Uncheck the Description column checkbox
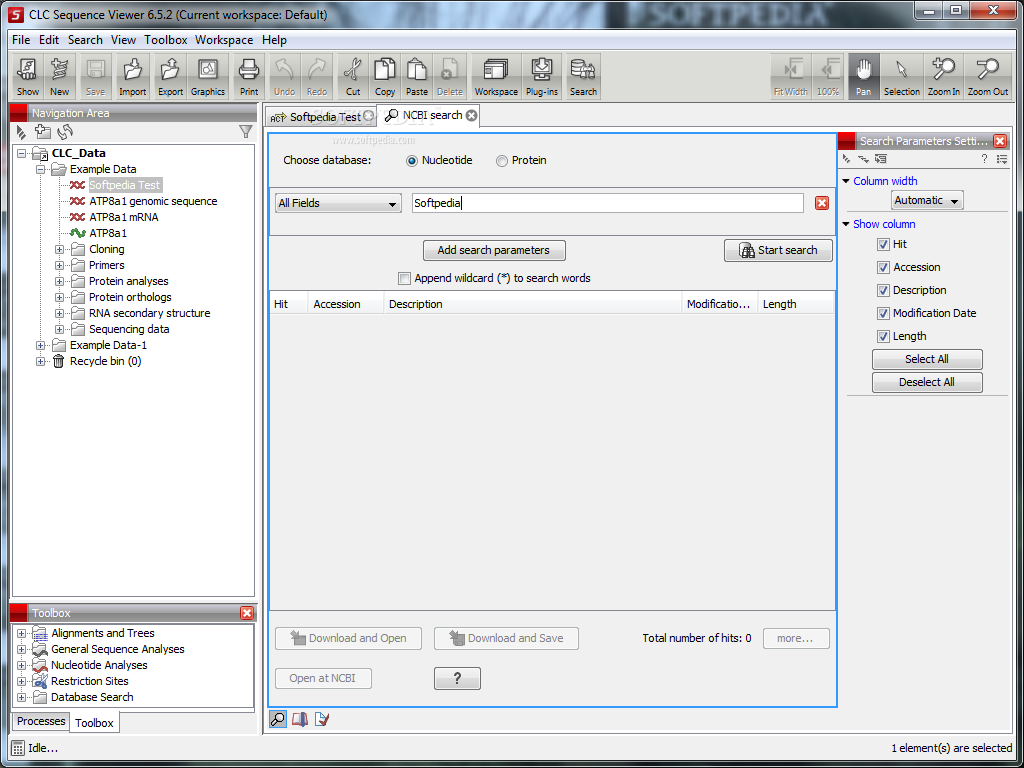 (883, 290)
